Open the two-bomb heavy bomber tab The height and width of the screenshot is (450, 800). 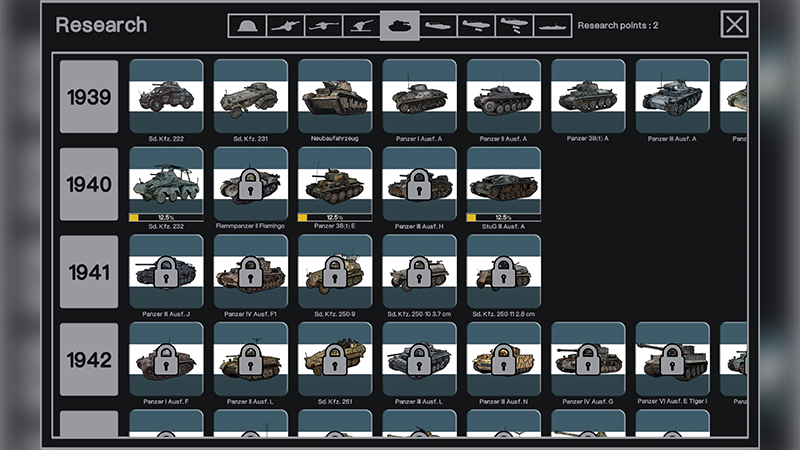click(514, 26)
